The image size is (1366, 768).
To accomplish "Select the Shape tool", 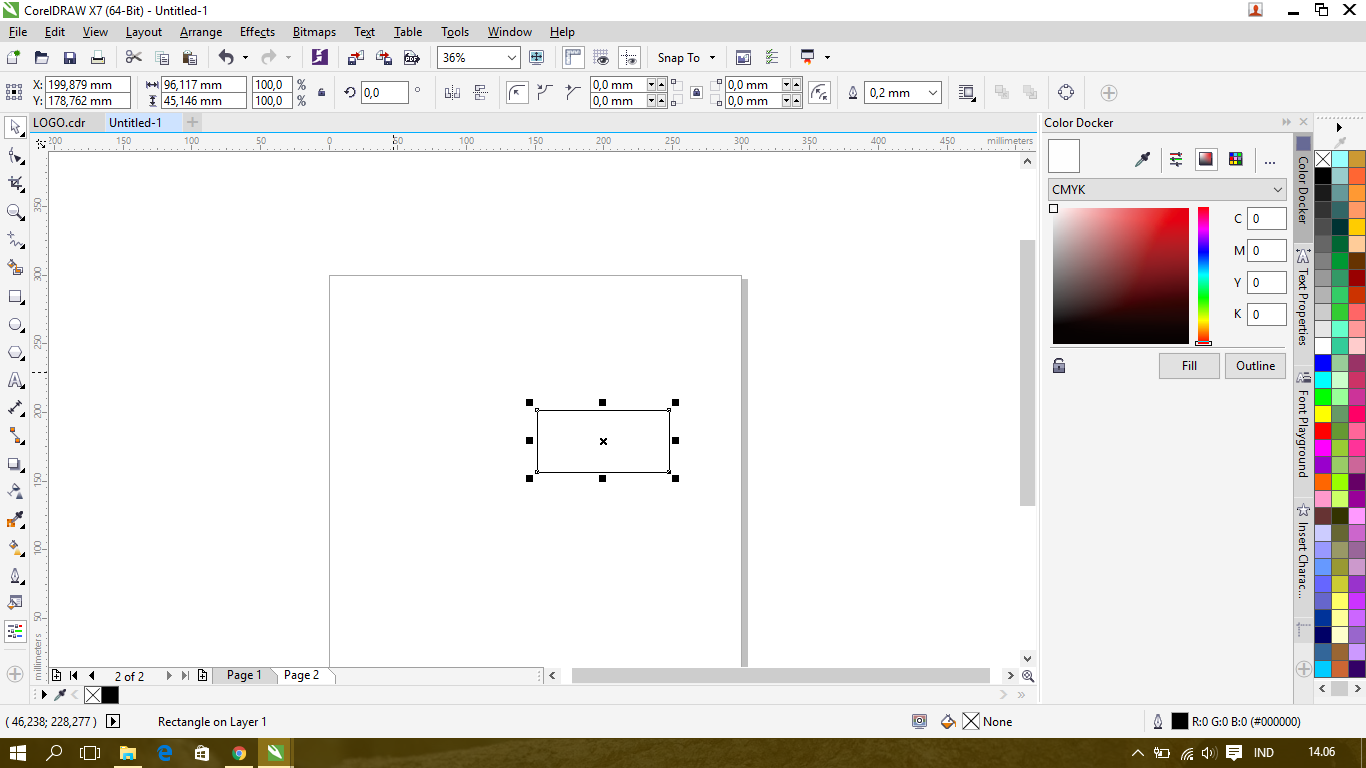I will click(x=14, y=155).
